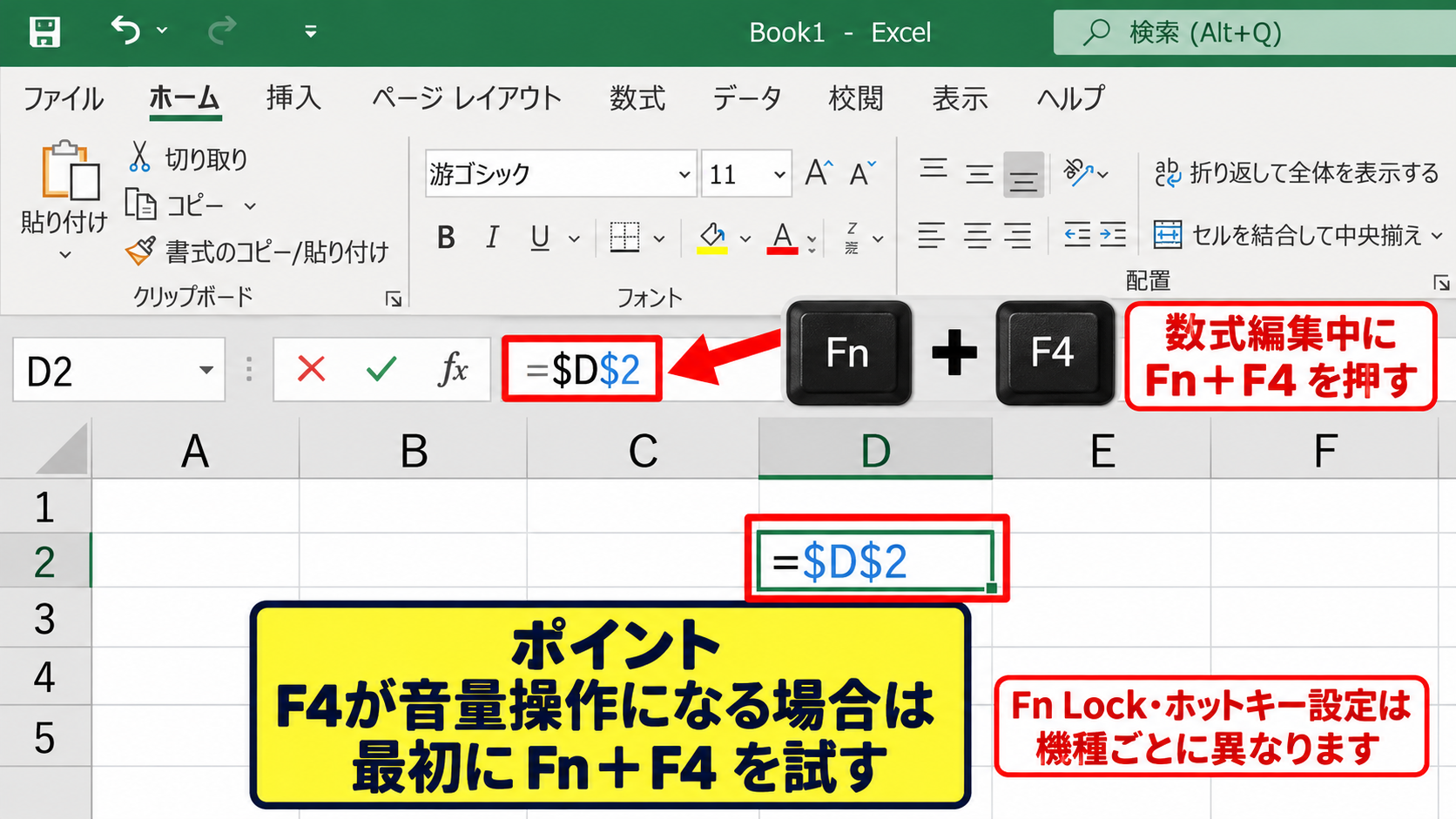Expand the Name Box D2 dropdown arrow
The image size is (1456, 819).
coord(206,370)
